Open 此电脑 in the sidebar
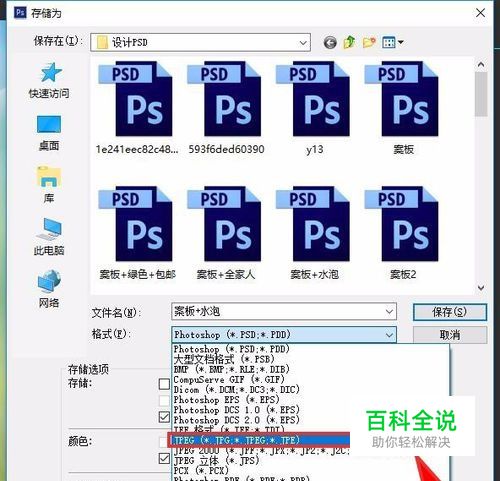The image size is (500, 481). tap(49, 237)
